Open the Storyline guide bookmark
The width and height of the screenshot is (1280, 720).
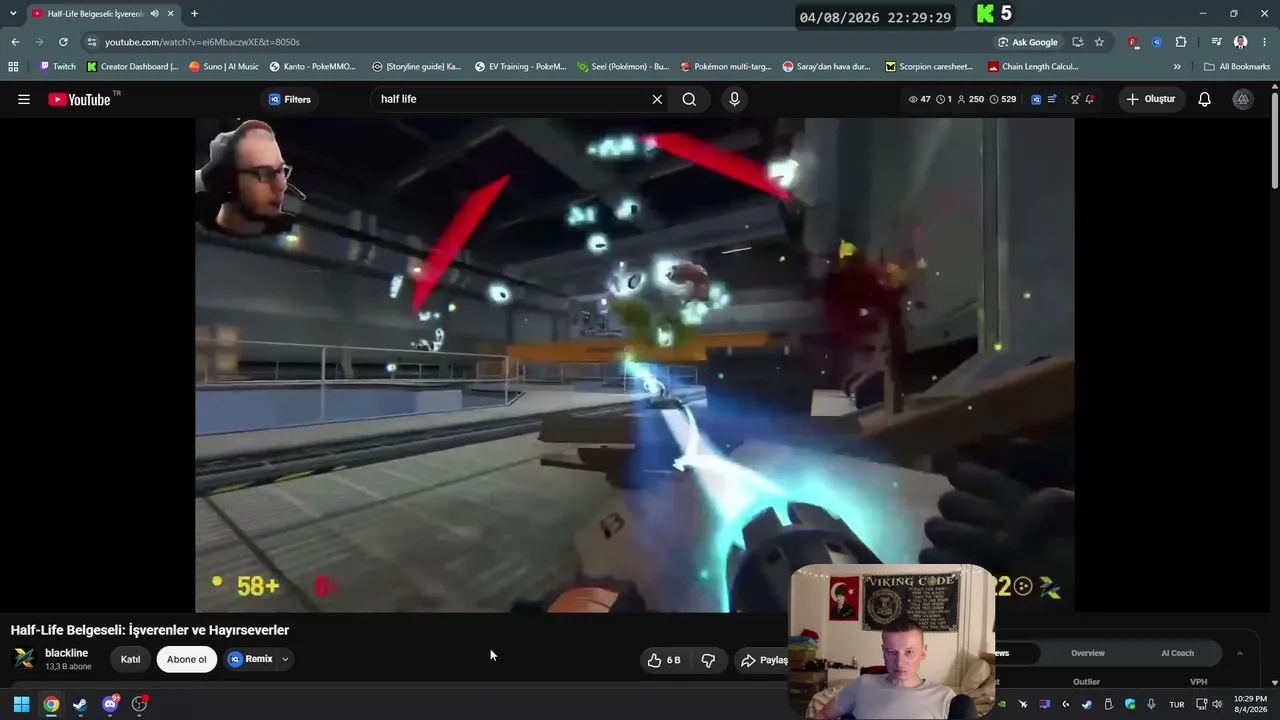pos(417,67)
